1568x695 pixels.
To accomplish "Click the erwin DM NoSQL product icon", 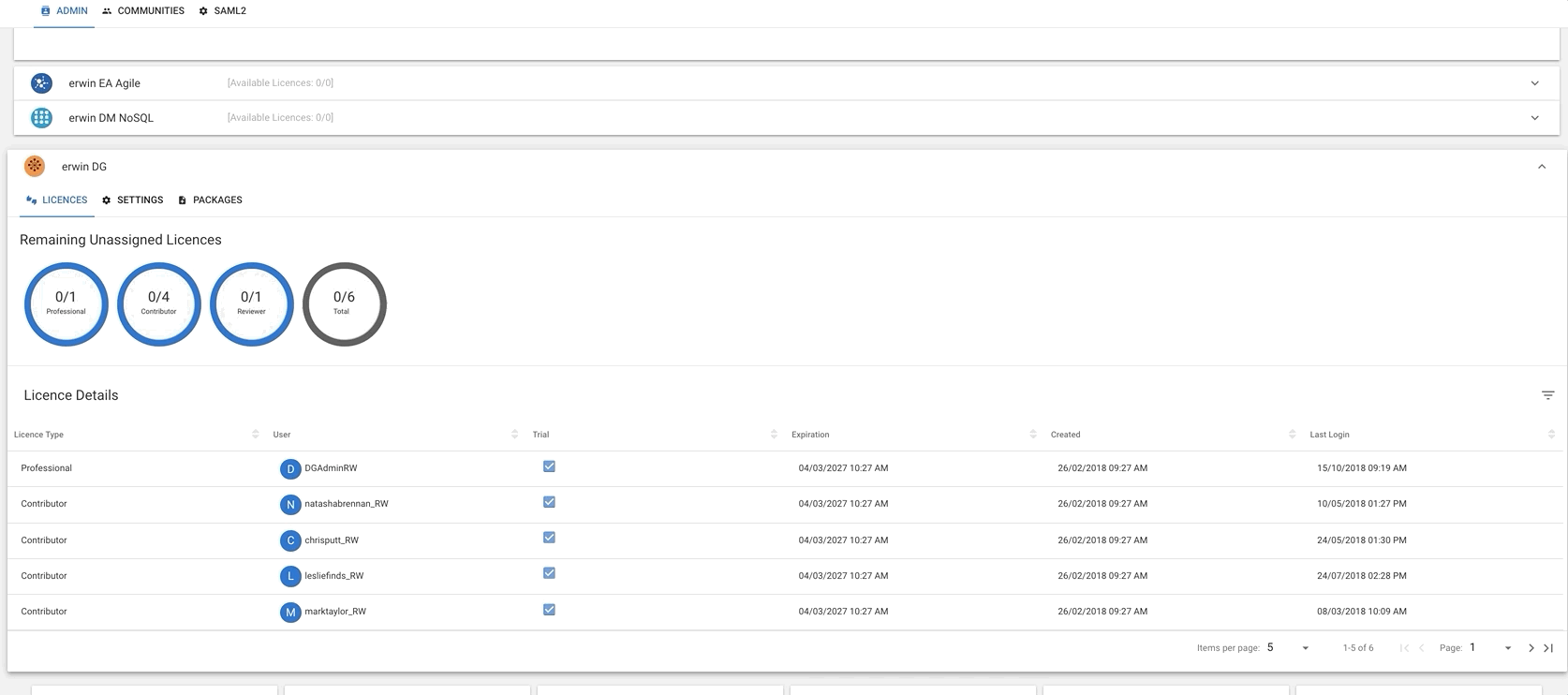I will [41, 118].
